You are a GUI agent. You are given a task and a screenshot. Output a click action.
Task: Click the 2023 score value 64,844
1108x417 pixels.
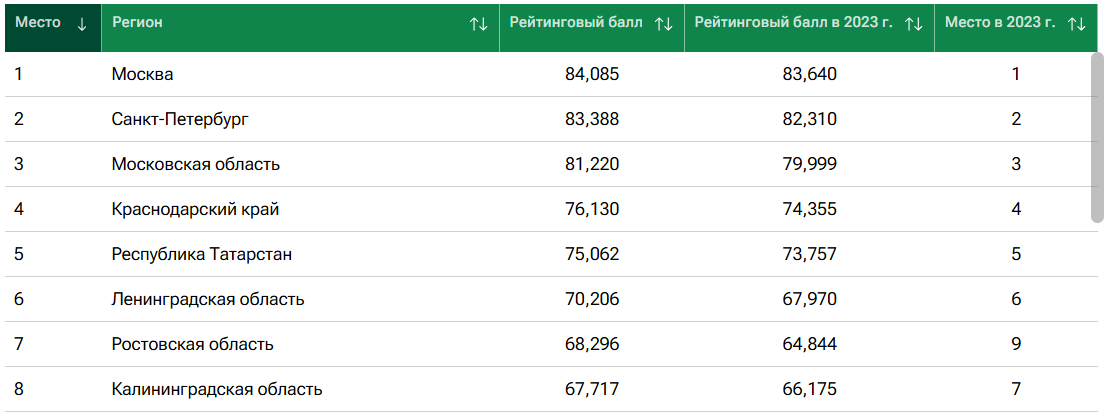[809, 344]
